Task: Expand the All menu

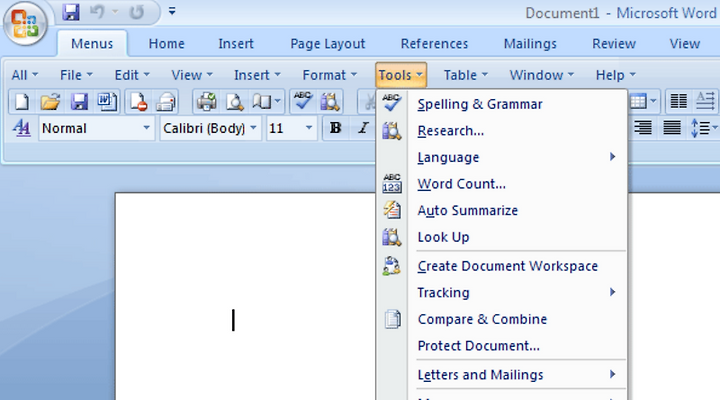Action: [x=25, y=75]
